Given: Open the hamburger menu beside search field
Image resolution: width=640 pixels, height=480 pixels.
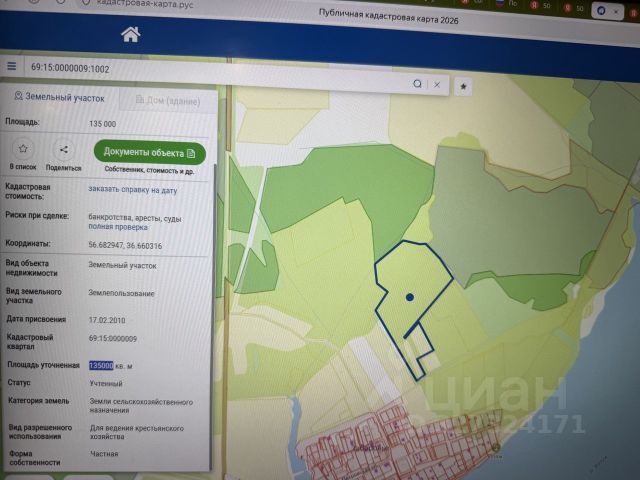Looking at the screenshot, I should click(12, 66).
